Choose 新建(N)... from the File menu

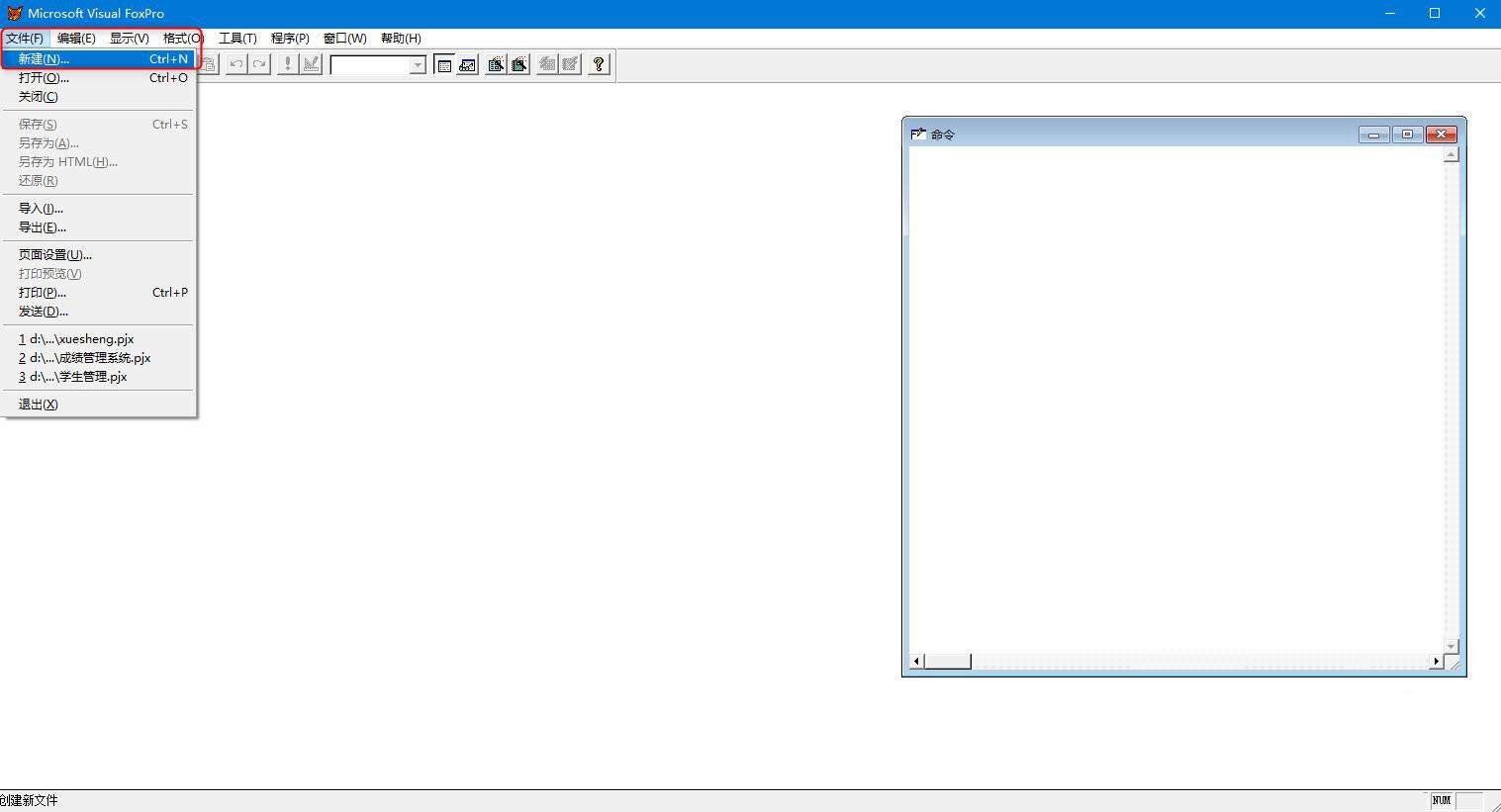point(98,59)
